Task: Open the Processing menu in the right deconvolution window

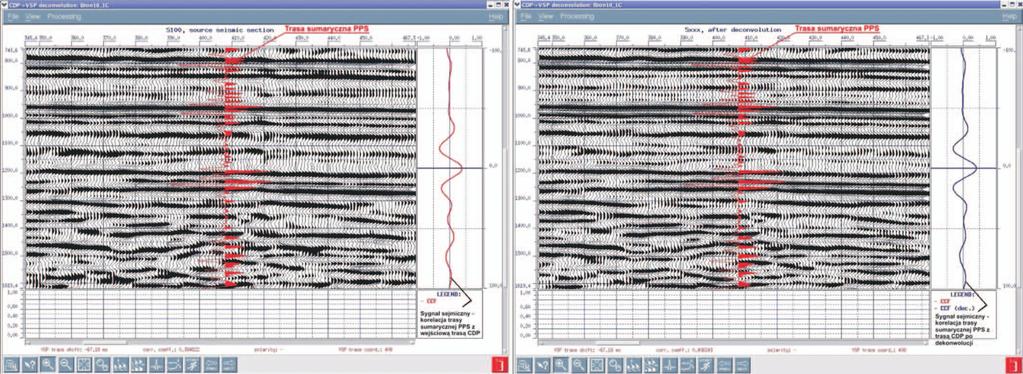Action: pos(578,16)
